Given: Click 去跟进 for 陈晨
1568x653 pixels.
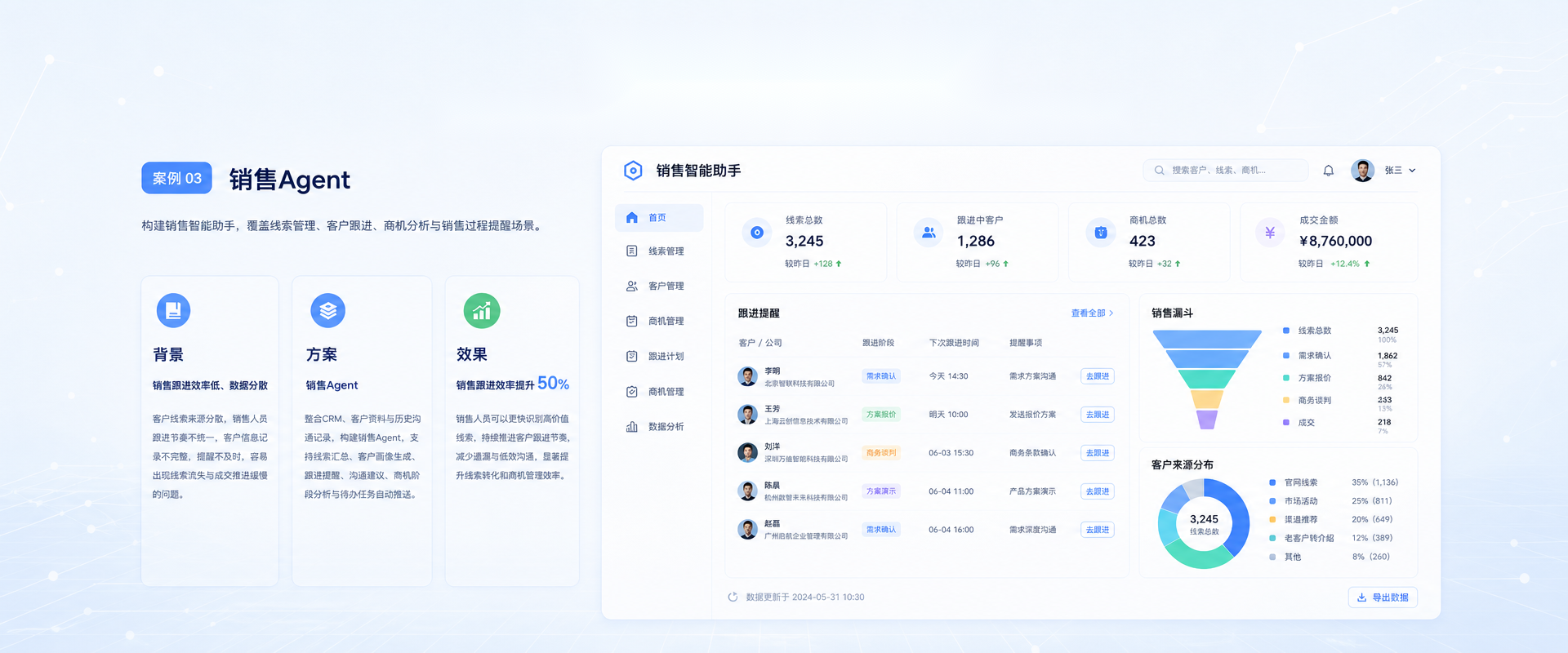Looking at the screenshot, I should [x=1098, y=491].
